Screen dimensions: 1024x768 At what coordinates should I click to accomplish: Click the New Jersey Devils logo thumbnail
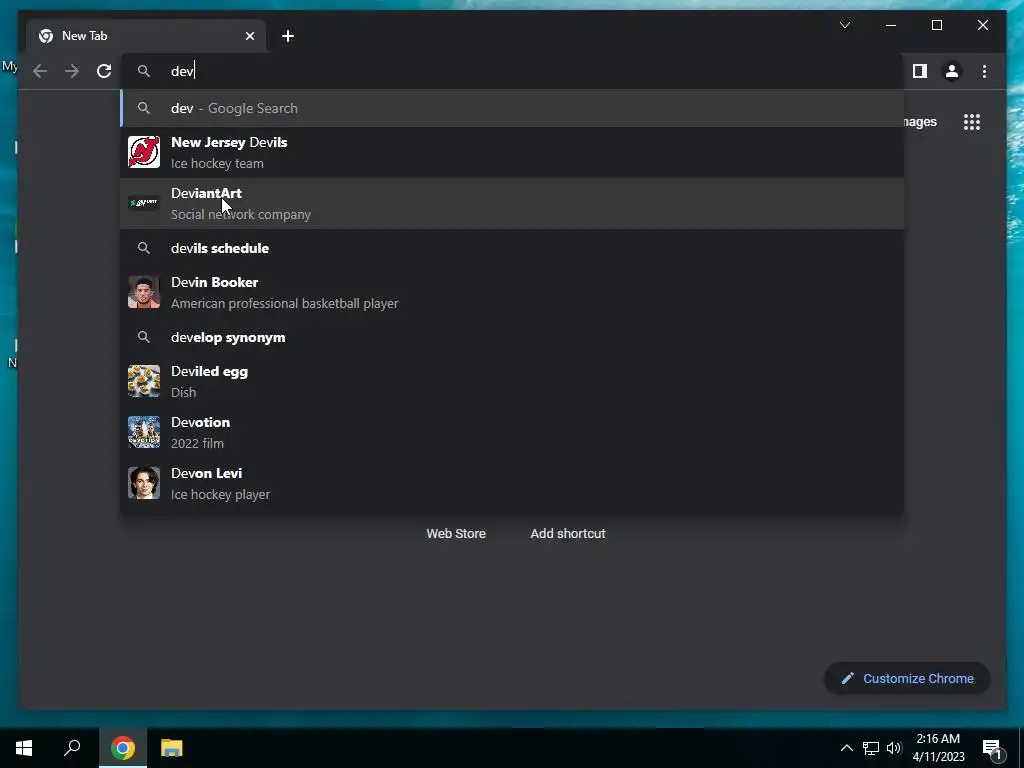pos(144,152)
